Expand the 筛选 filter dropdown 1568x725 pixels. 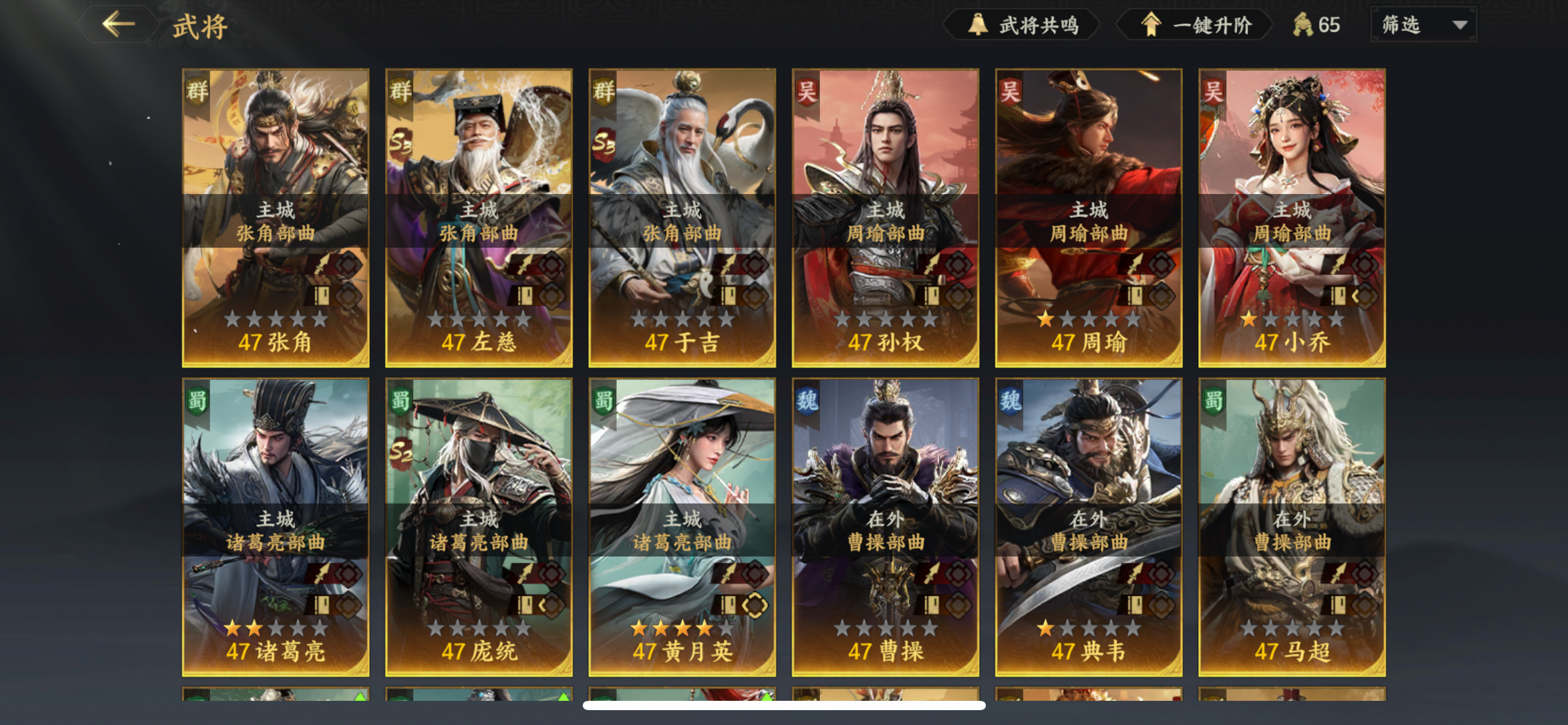tap(1424, 25)
